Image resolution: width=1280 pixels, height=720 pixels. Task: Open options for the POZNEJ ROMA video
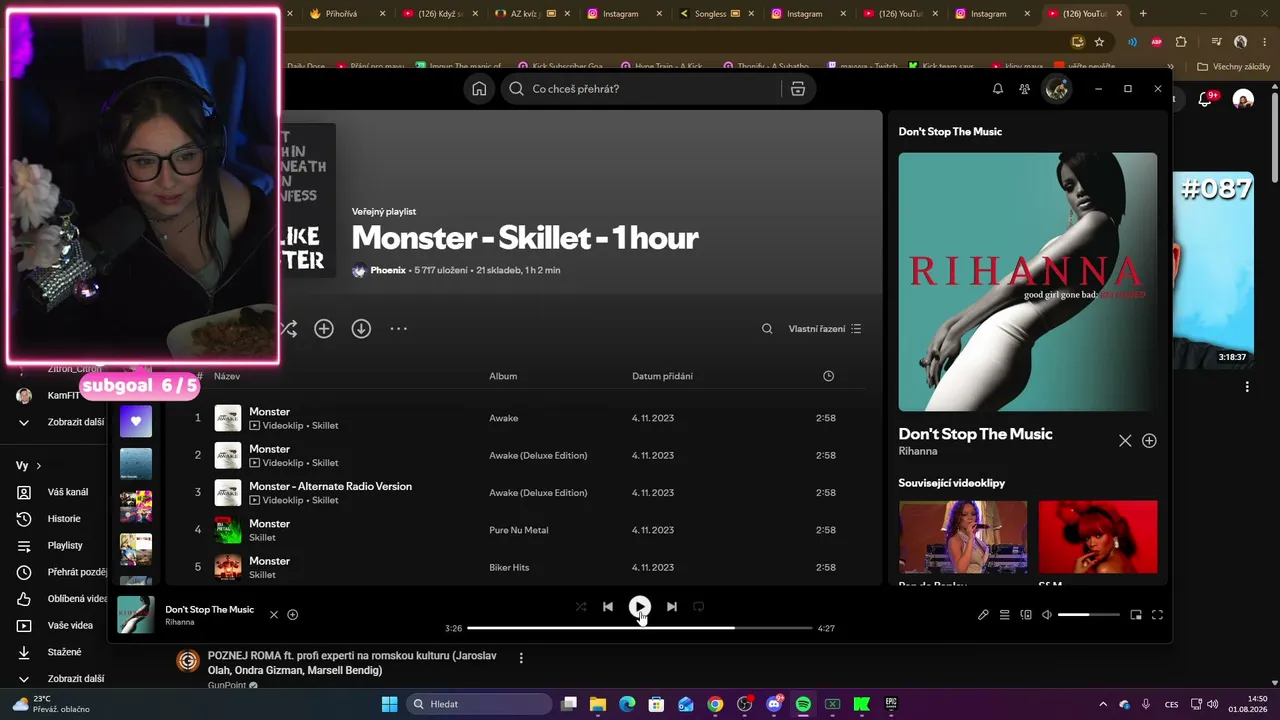click(x=521, y=658)
